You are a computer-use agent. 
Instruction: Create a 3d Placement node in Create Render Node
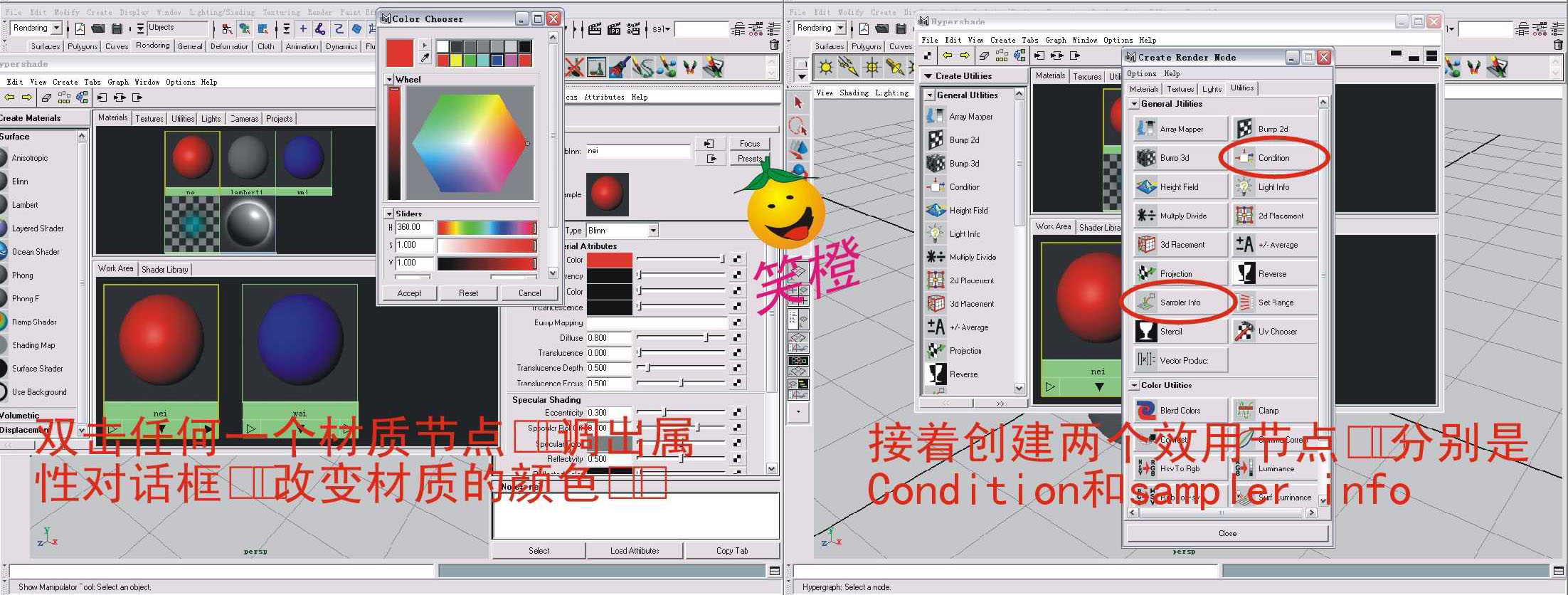(1180, 245)
